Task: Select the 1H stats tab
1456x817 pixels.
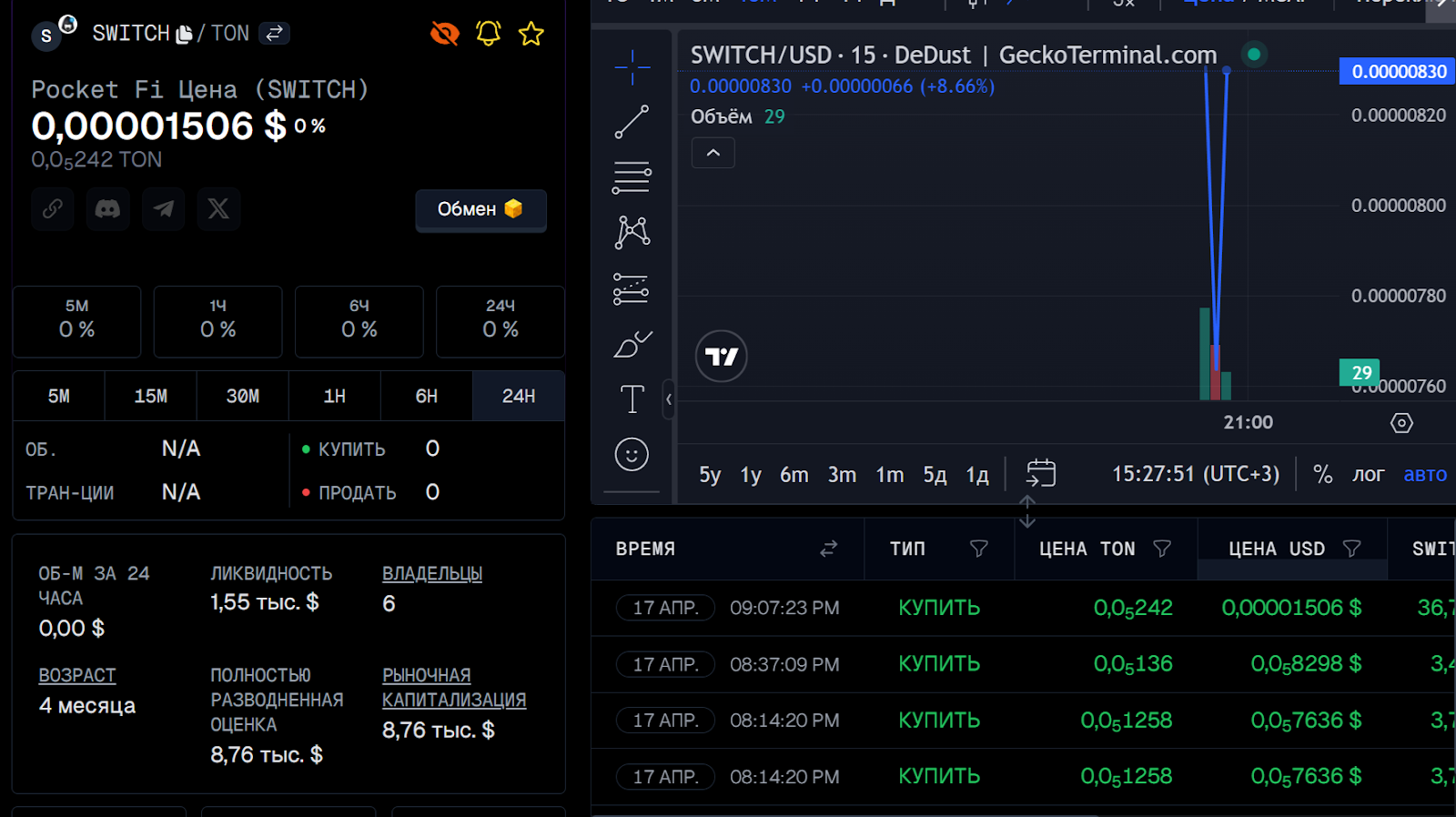Action: (335, 396)
